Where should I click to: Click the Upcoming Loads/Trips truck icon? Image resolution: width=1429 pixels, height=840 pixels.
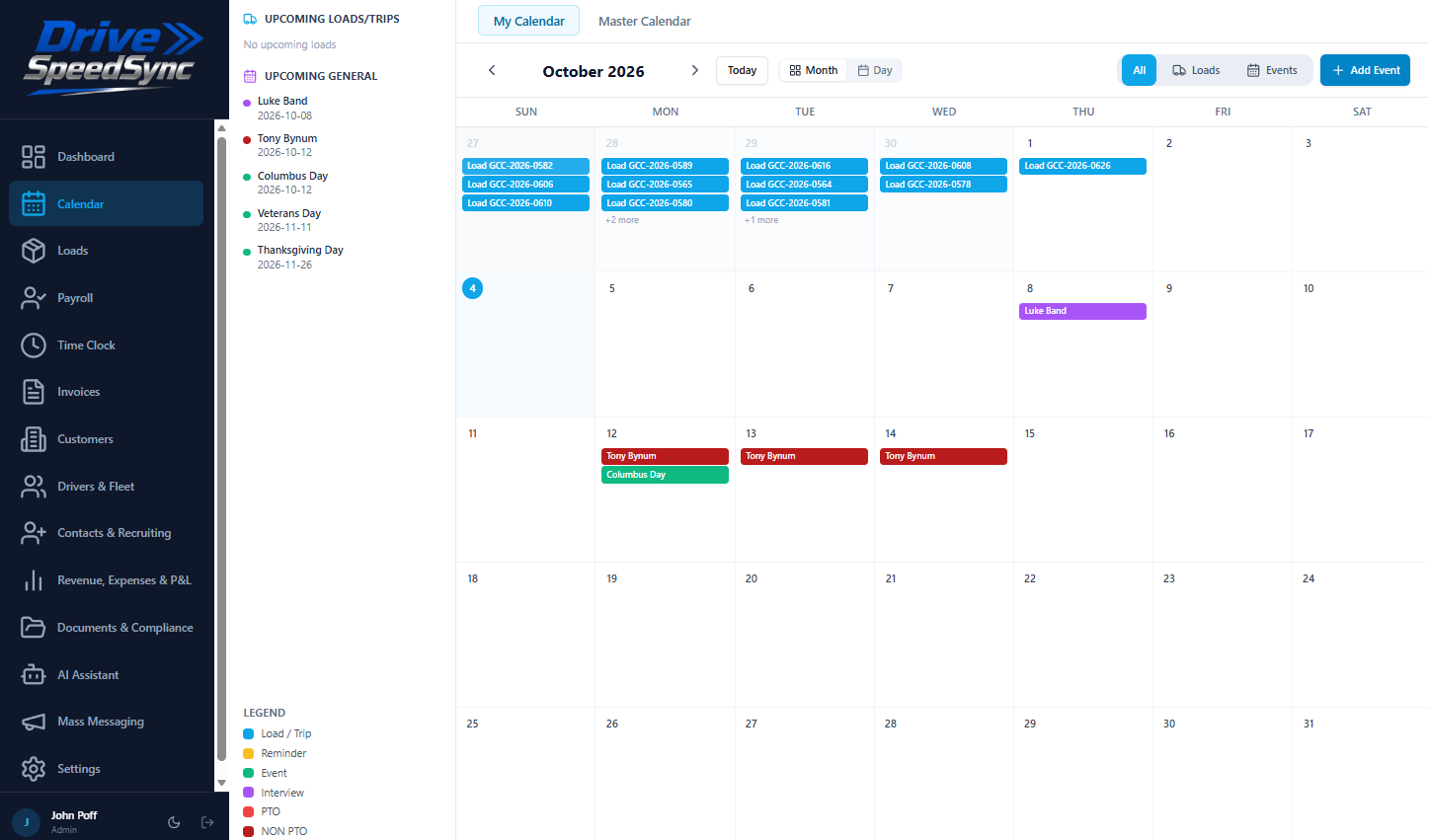[x=250, y=19]
